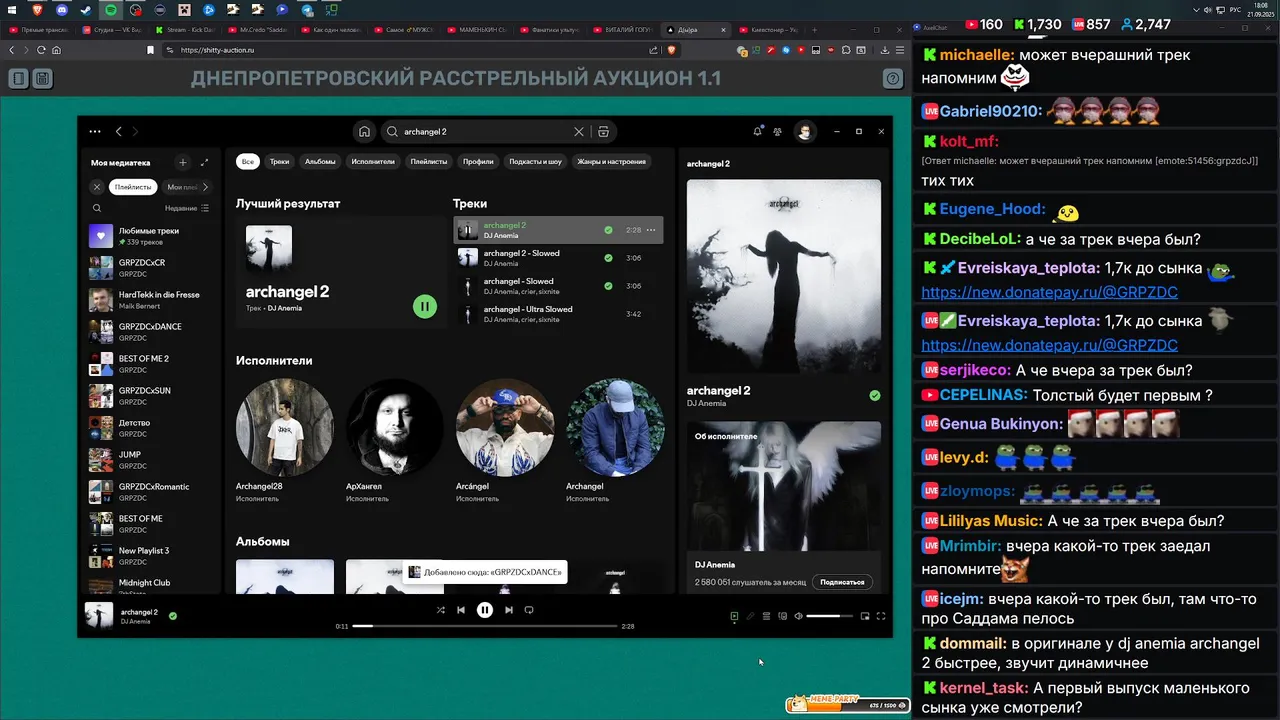Toggle saved checkmark in Now Playing panel
This screenshot has height=720, width=1280.
875,396
